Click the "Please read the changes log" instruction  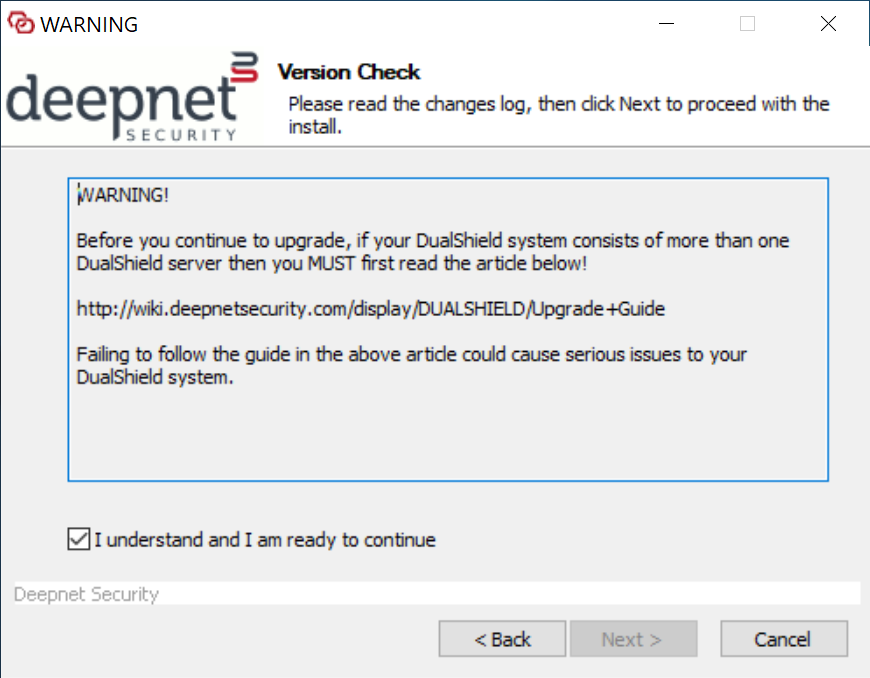[x=558, y=115]
